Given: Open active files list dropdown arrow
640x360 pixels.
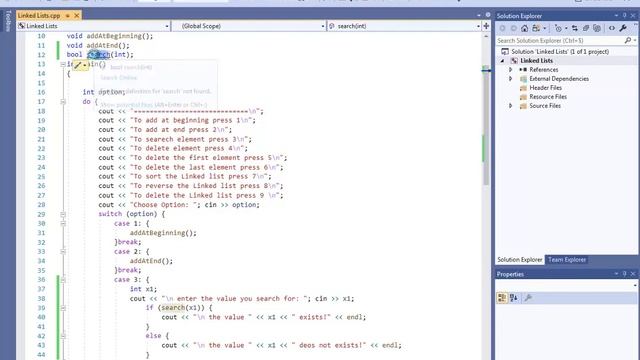Looking at the screenshot, I should pos(479,15).
